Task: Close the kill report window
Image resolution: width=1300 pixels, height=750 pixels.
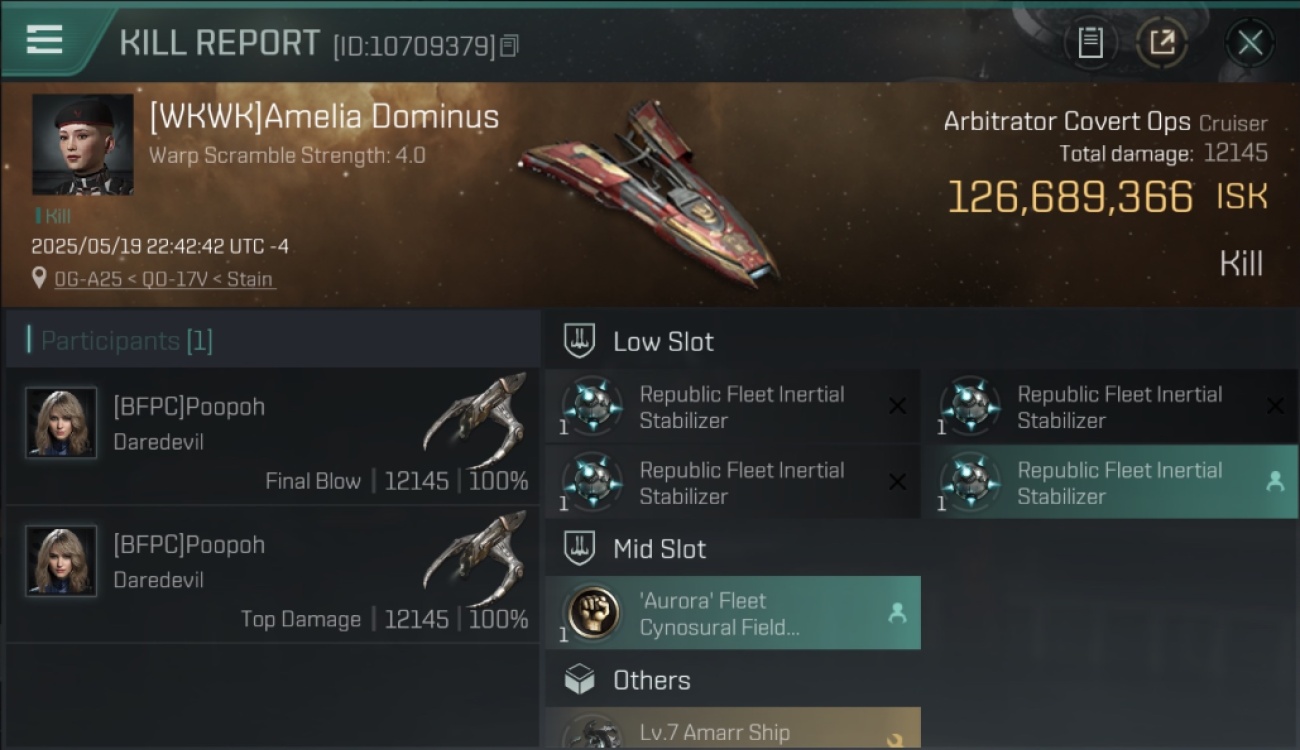Action: (1250, 43)
